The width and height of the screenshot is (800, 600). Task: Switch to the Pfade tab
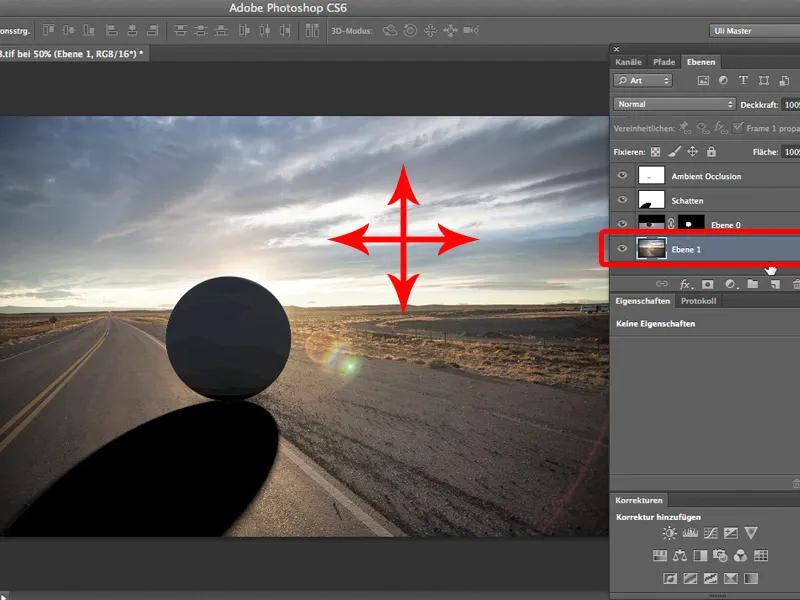[x=664, y=62]
